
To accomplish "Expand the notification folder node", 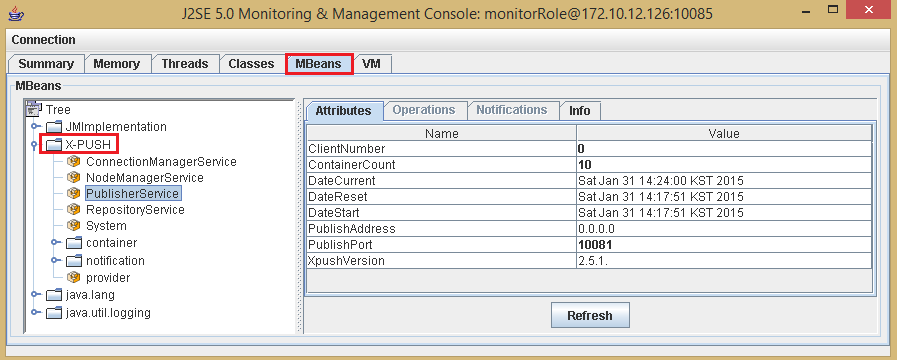I will click(x=55, y=260).
